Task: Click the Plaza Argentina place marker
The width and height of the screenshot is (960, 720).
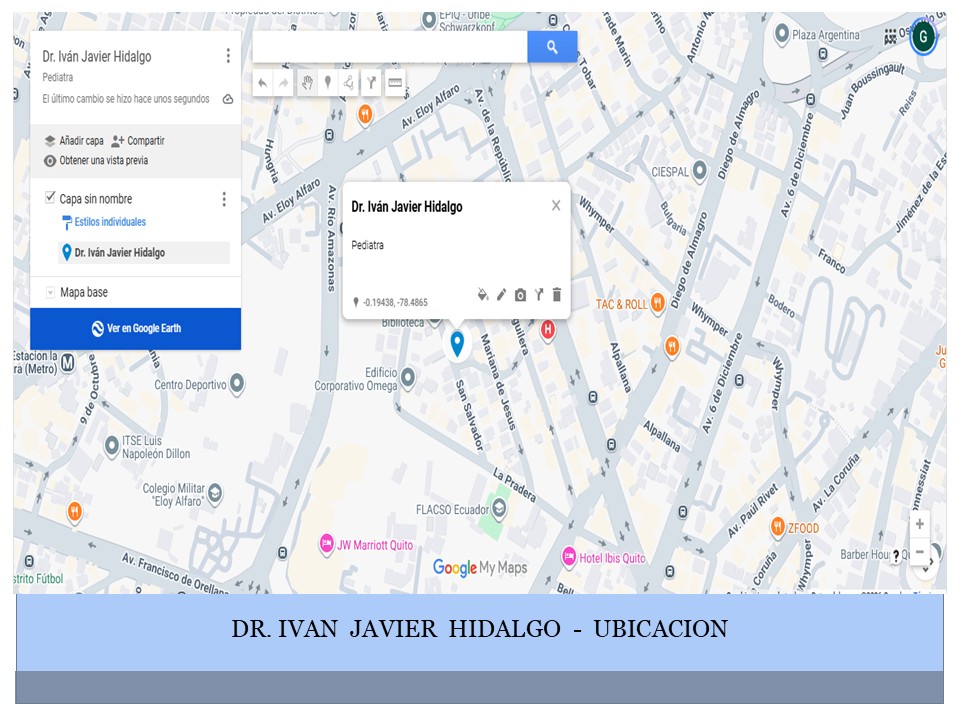Action: click(782, 33)
